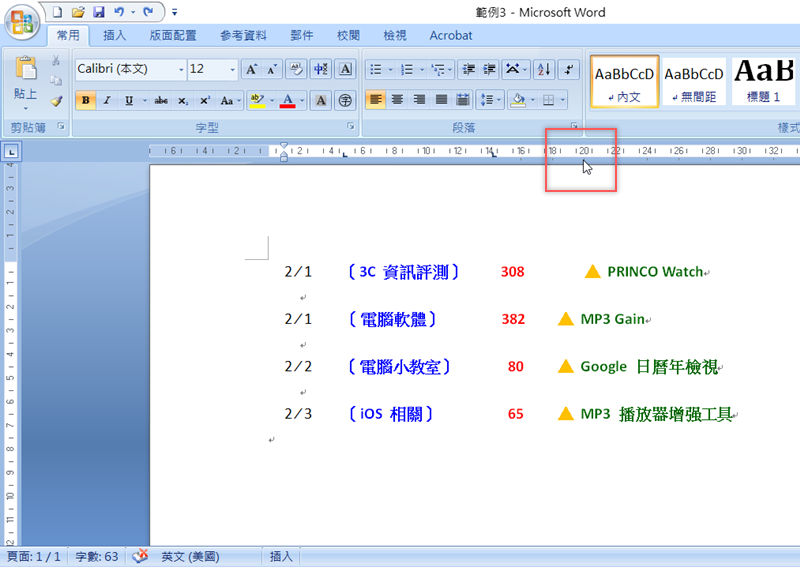Open the 字型 dialog launcher
Viewport: 800px width, 567px height.
pos(351,126)
